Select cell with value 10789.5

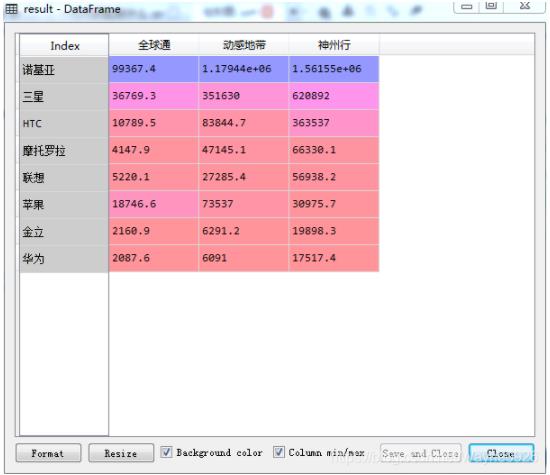pyautogui.click(x=154, y=123)
